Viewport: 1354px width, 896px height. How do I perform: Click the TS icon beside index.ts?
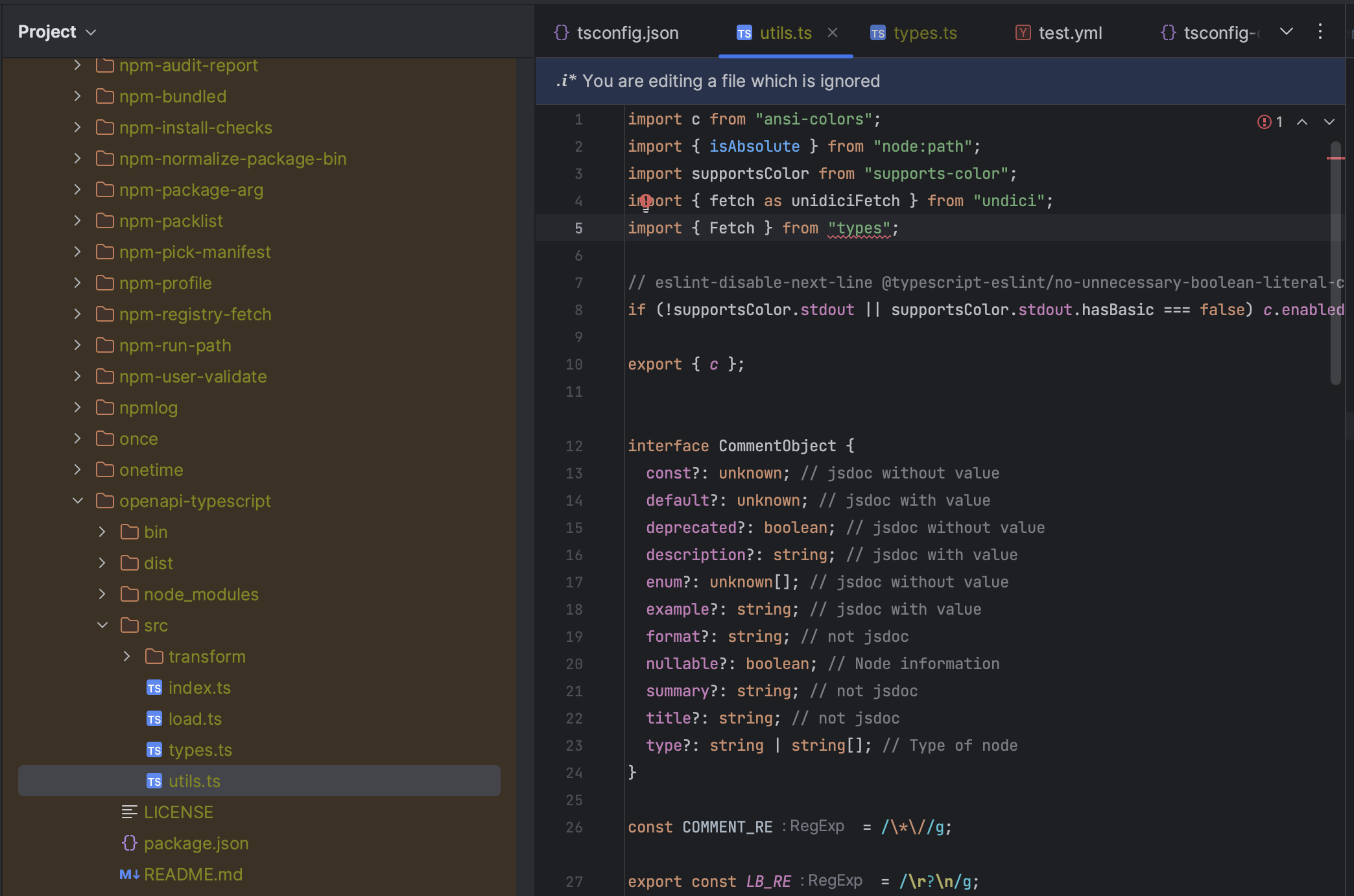coord(154,687)
